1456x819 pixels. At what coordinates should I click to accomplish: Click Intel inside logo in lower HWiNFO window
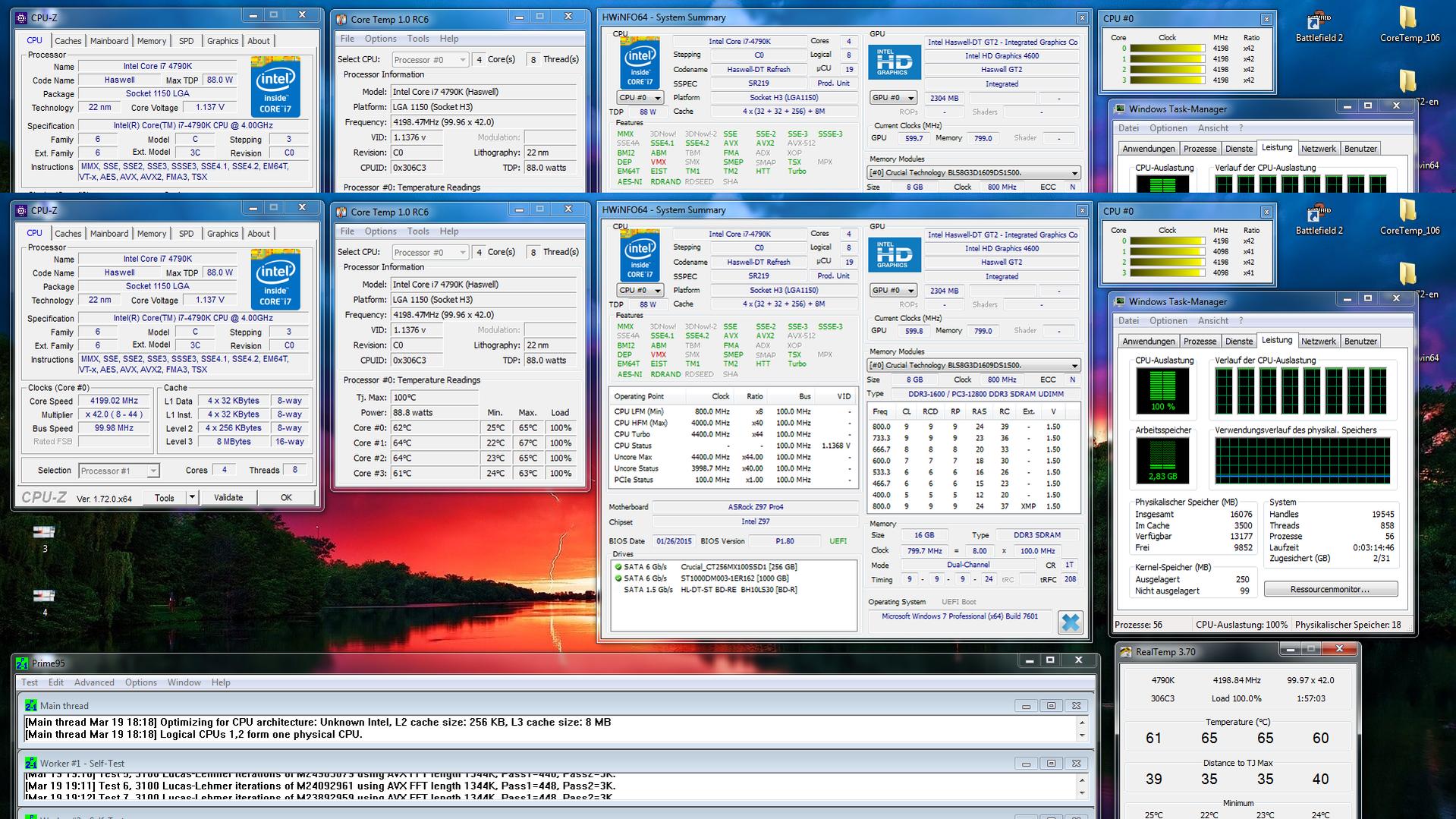pyautogui.click(x=640, y=257)
